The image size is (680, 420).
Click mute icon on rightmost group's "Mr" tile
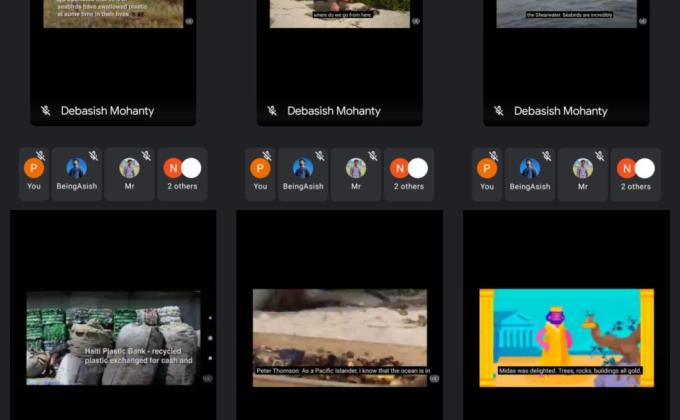[598, 156]
